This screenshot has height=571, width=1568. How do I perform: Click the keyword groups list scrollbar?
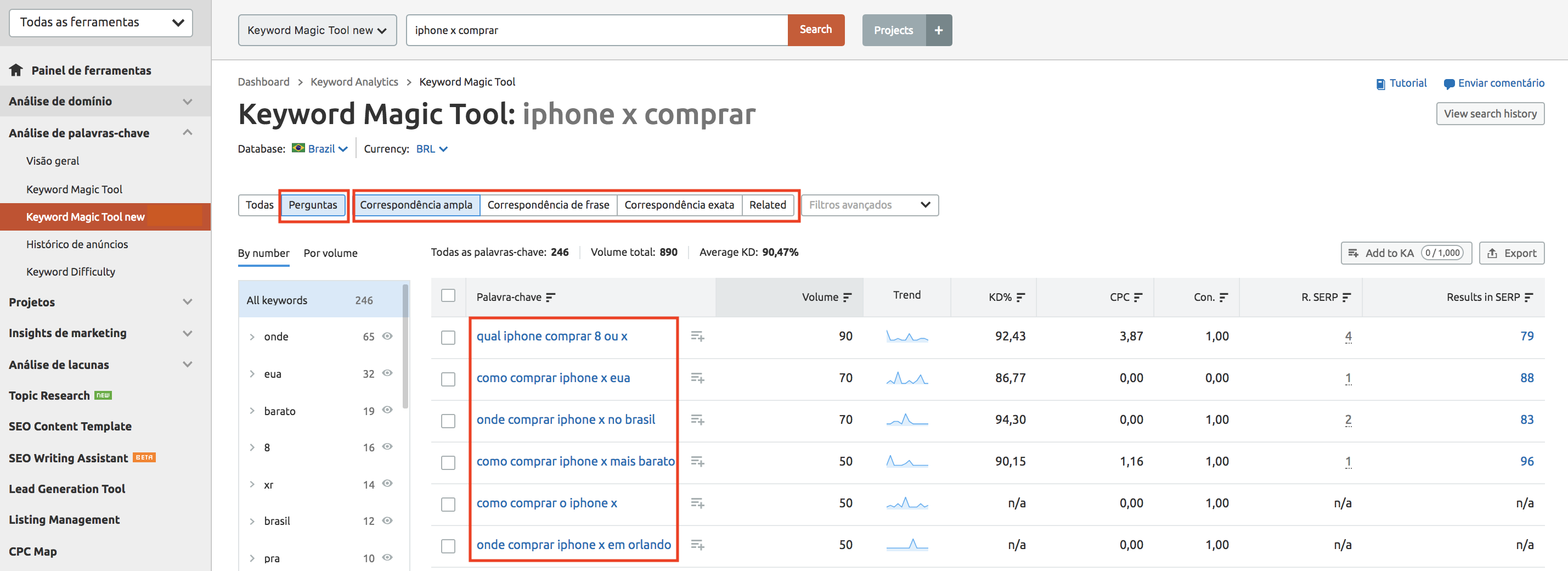(x=405, y=345)
